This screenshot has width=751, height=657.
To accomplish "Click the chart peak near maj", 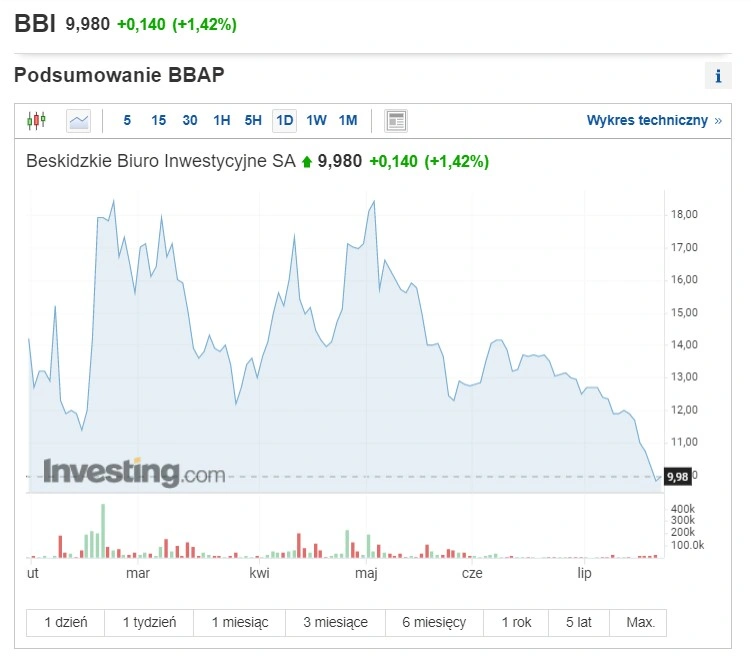I will (x=374, y=202).
